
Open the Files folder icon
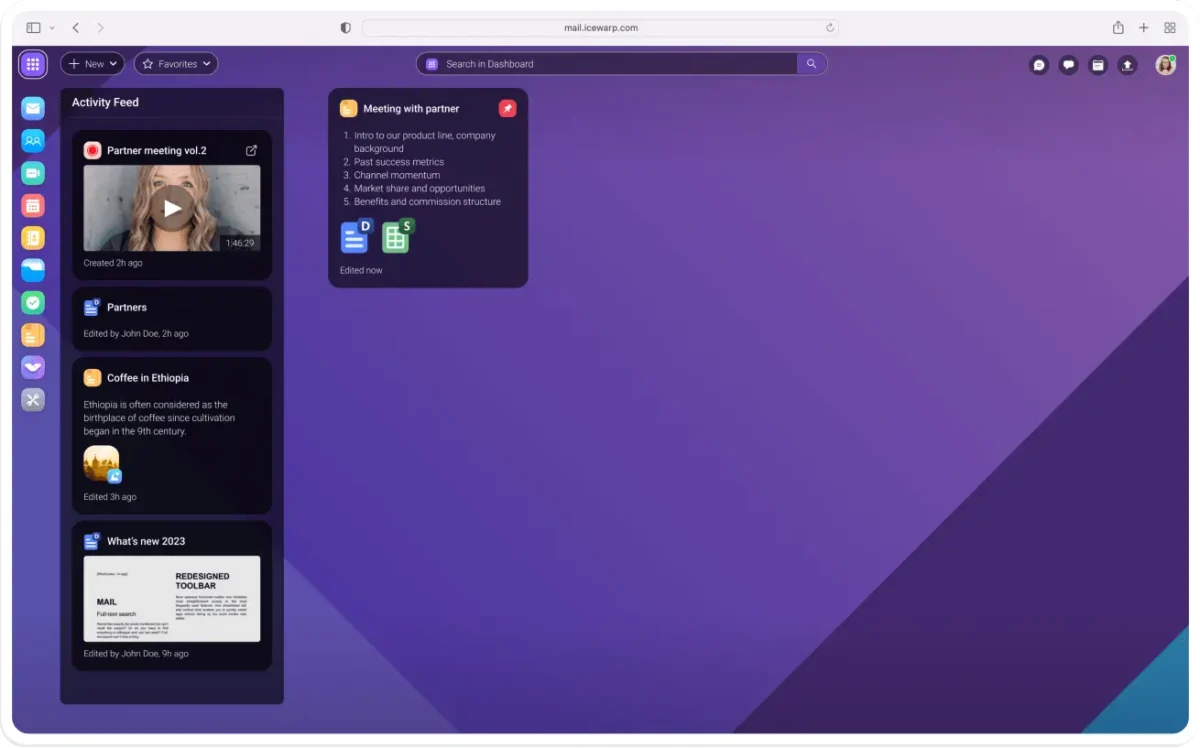(x=33, y=270)
